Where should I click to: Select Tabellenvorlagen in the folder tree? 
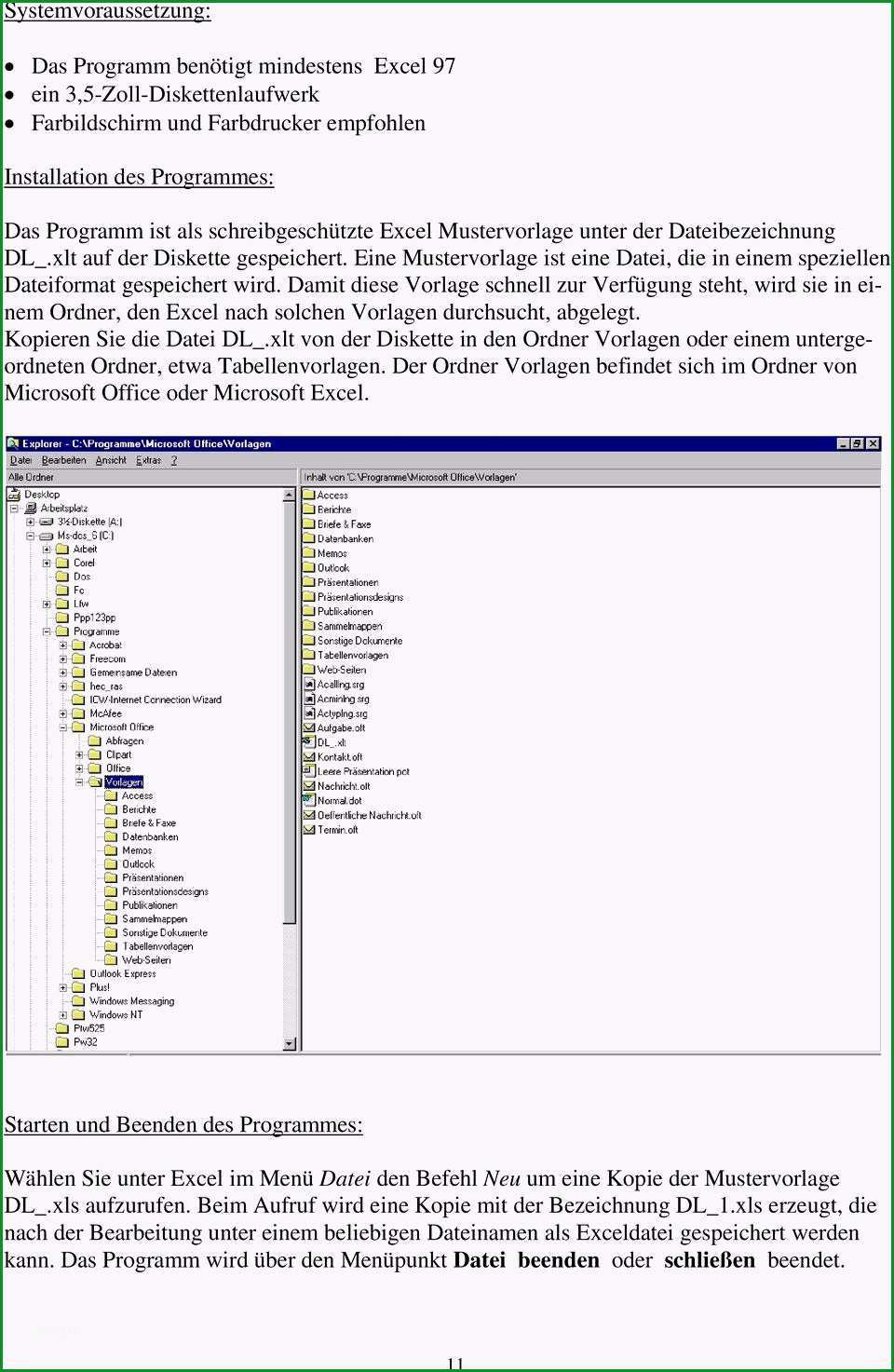(x=157, y=946)
